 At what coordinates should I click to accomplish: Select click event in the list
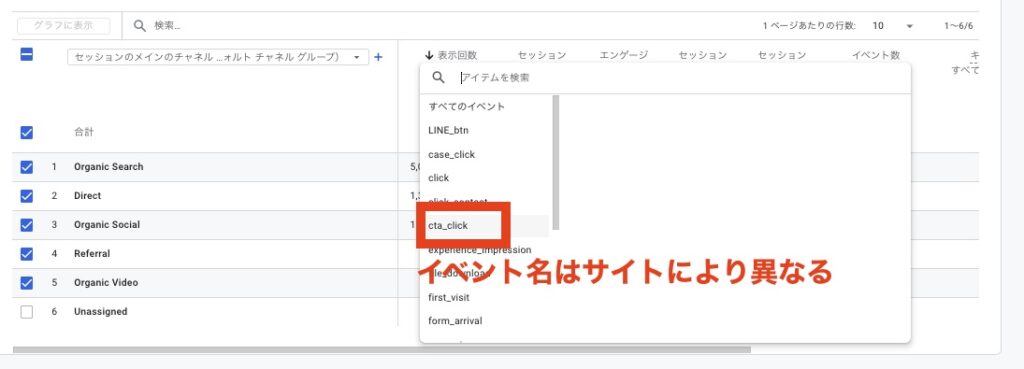[x=438, y=178]
